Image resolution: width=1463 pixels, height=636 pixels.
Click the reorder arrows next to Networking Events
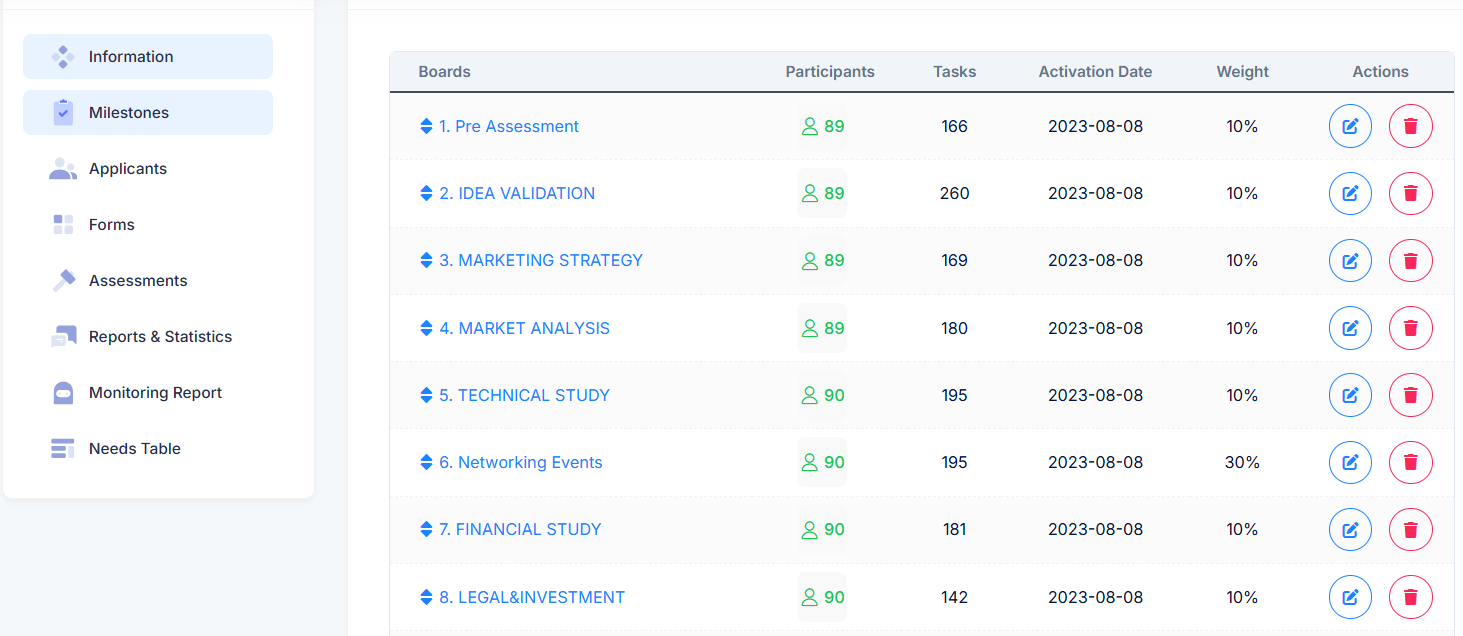click(x=427, y=462)
